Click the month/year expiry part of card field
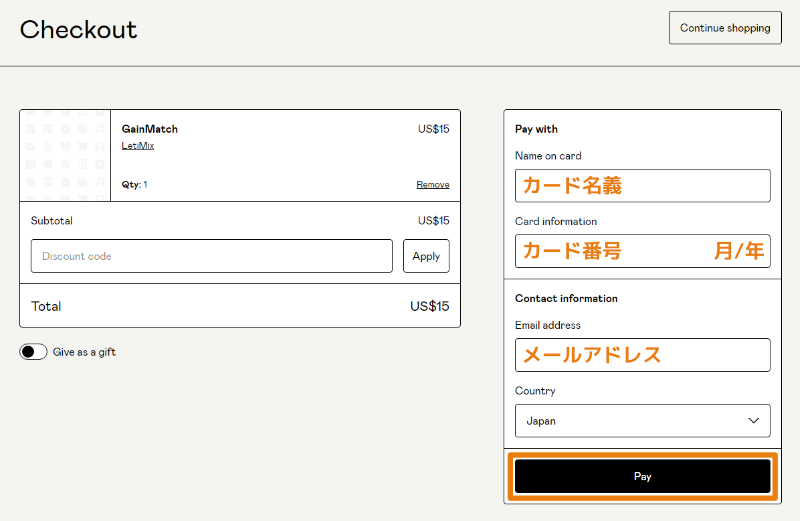The width and height of the screenshot is (800, 521). pos(738,251)
